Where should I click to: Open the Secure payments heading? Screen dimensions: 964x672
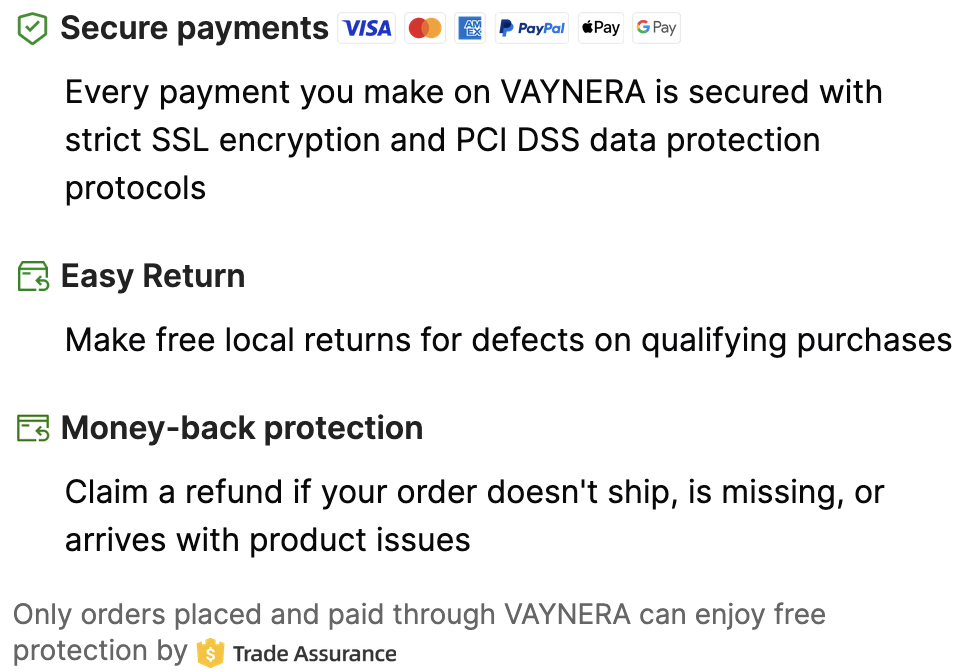(194, 29)
